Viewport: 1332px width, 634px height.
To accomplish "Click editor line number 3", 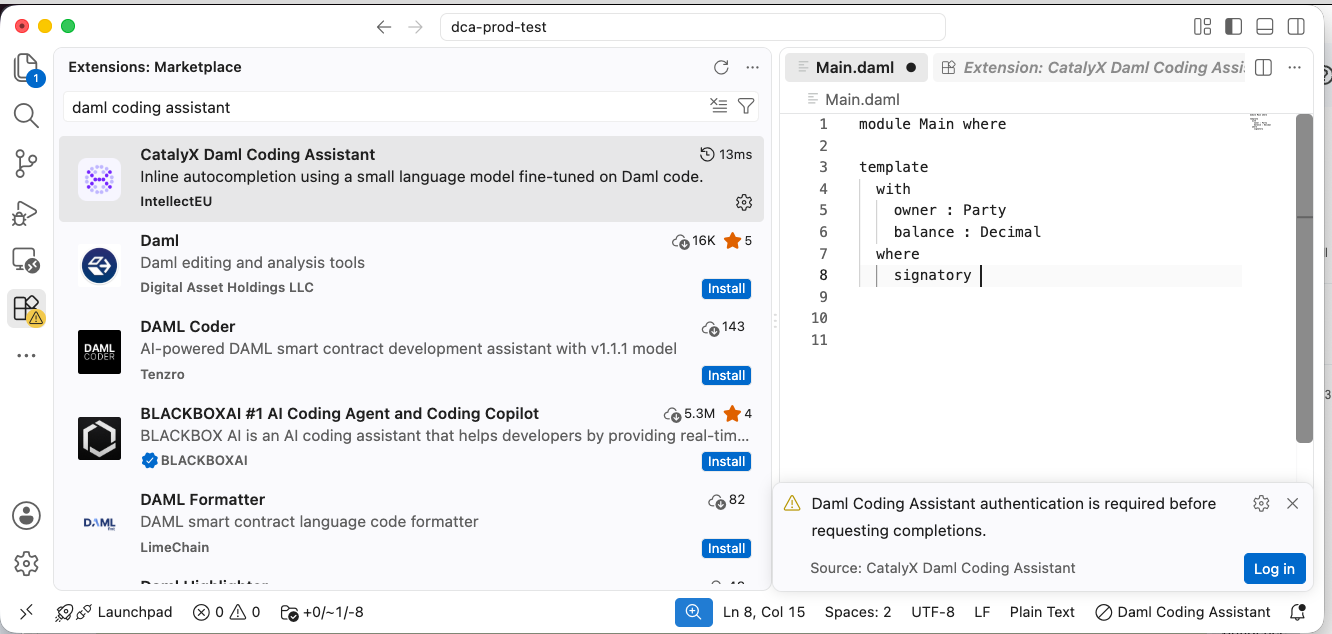I will click(823, 167).
